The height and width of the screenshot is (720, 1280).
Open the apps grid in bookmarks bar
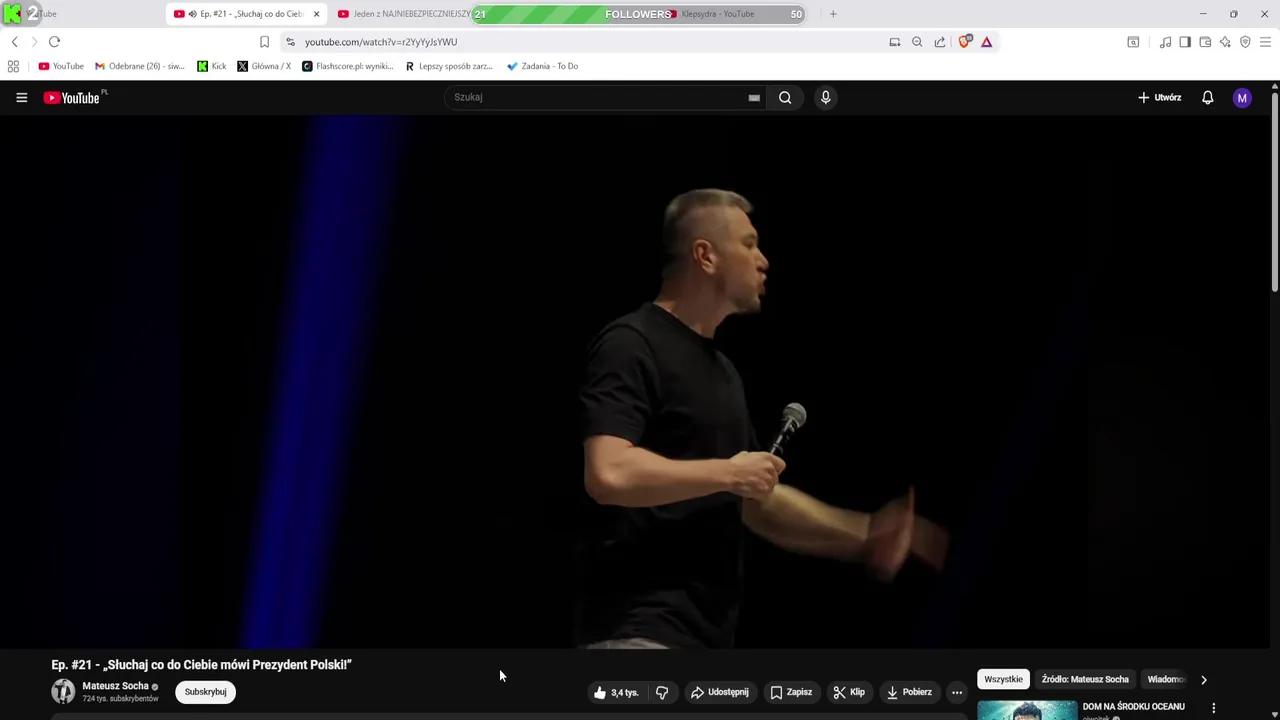[13, 66]
